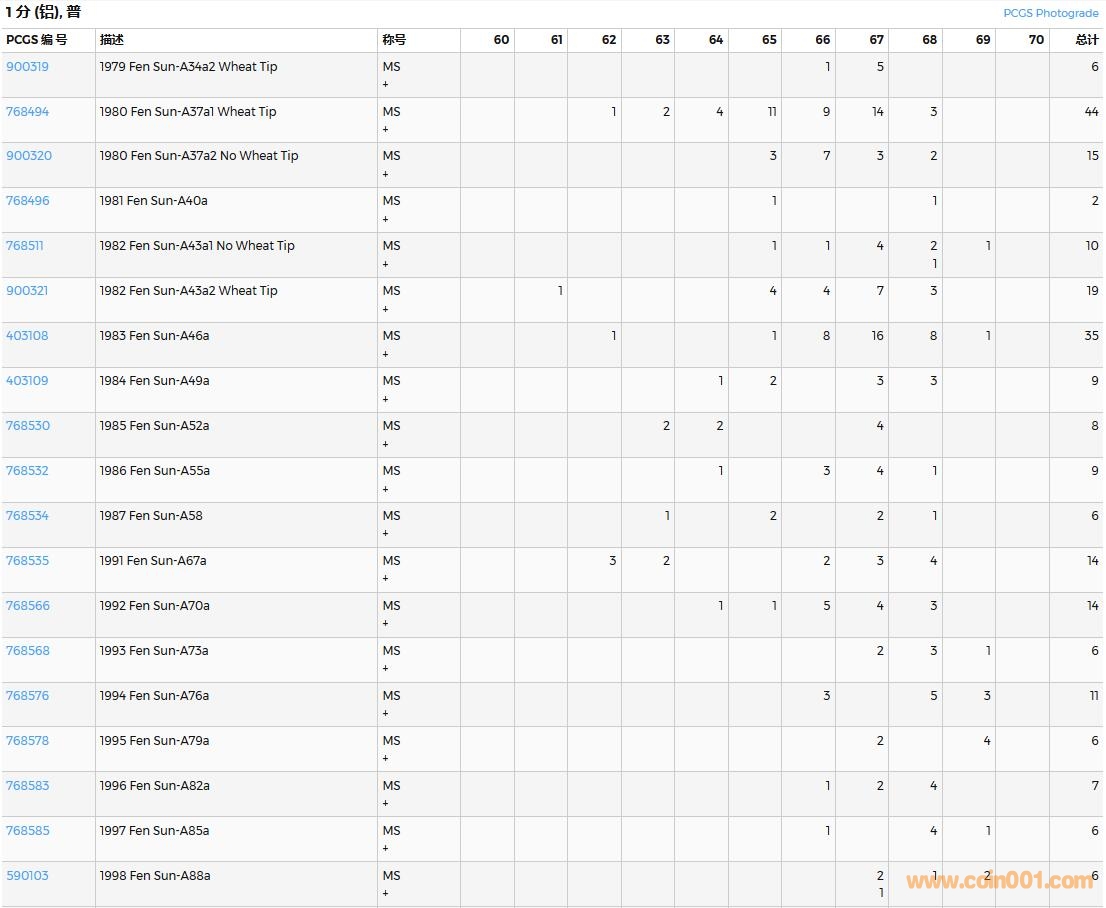
Task: Click the 900321 coin number link
Action: (x=27, y=291)
